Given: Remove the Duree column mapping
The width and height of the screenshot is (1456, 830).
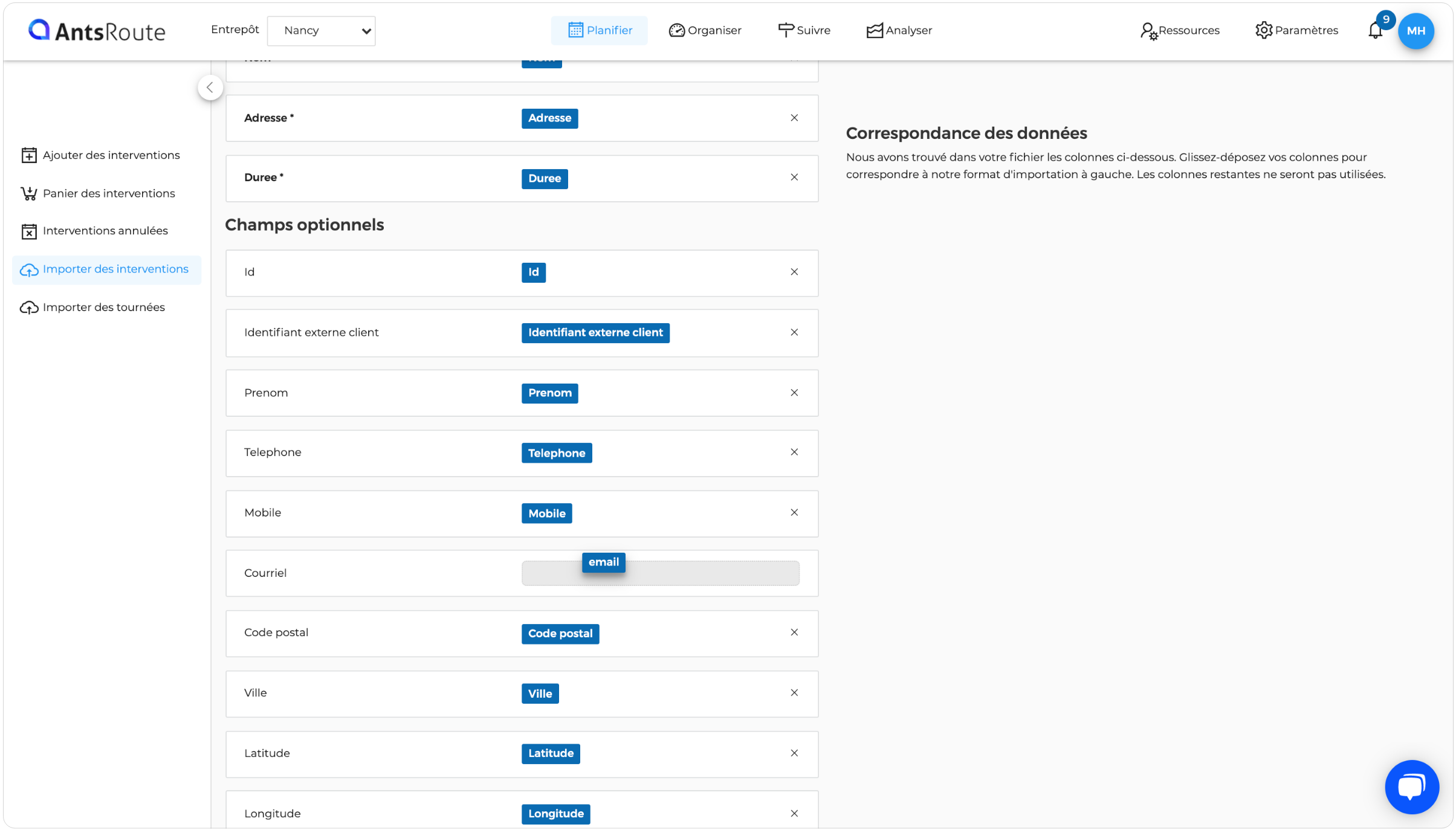Looking at the screenshot, I should tap(794, 177).
